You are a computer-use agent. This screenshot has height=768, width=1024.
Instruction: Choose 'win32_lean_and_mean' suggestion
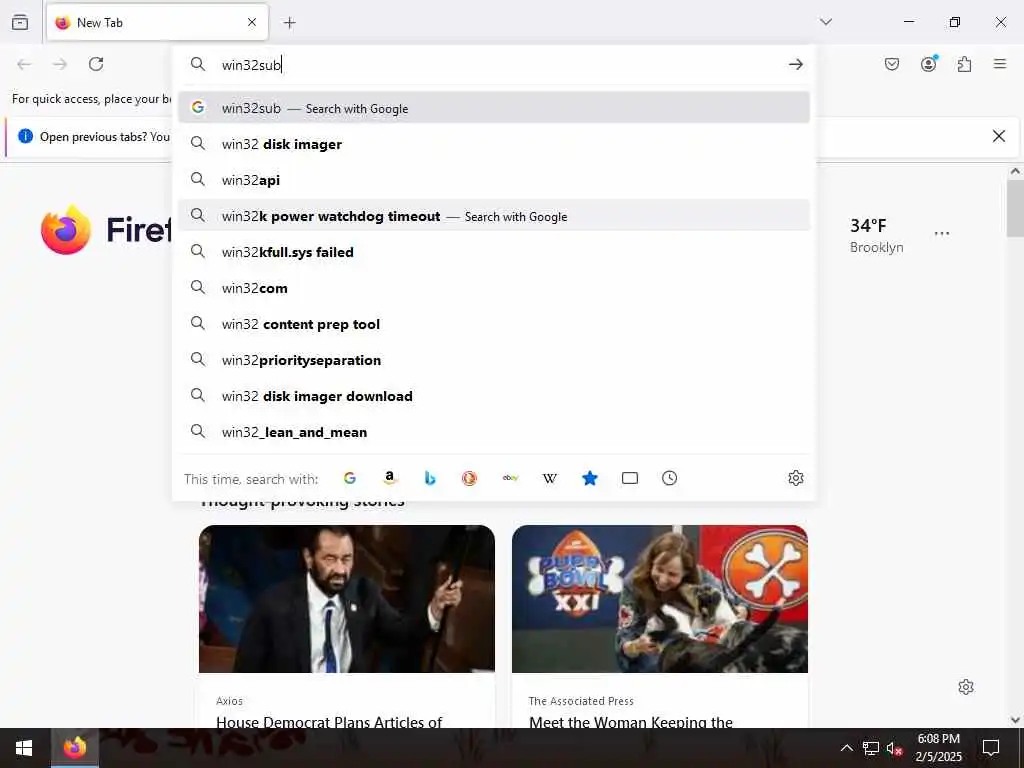coord(494,431)
